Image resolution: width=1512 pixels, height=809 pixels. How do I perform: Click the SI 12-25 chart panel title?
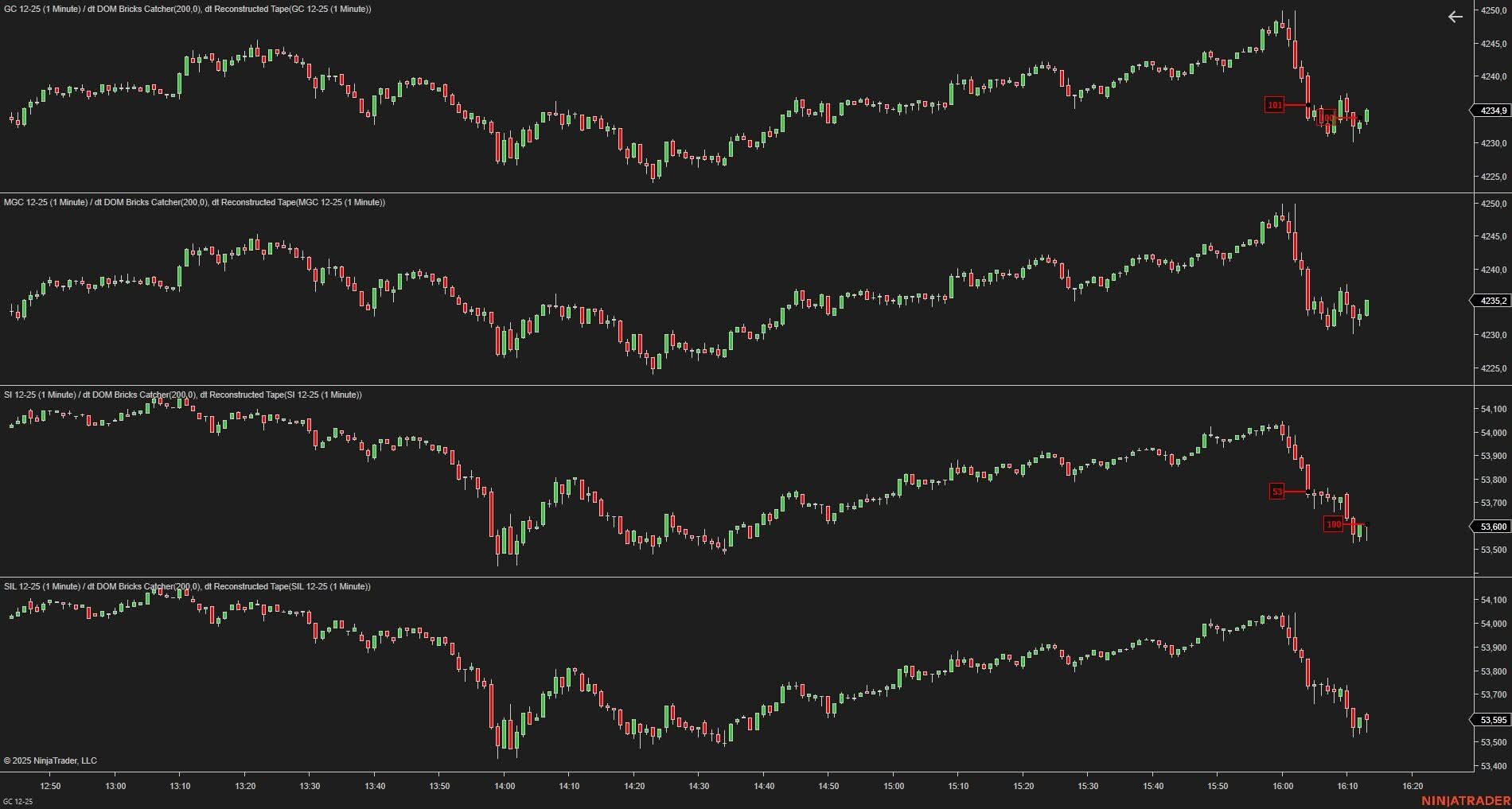tap(182, 395)
